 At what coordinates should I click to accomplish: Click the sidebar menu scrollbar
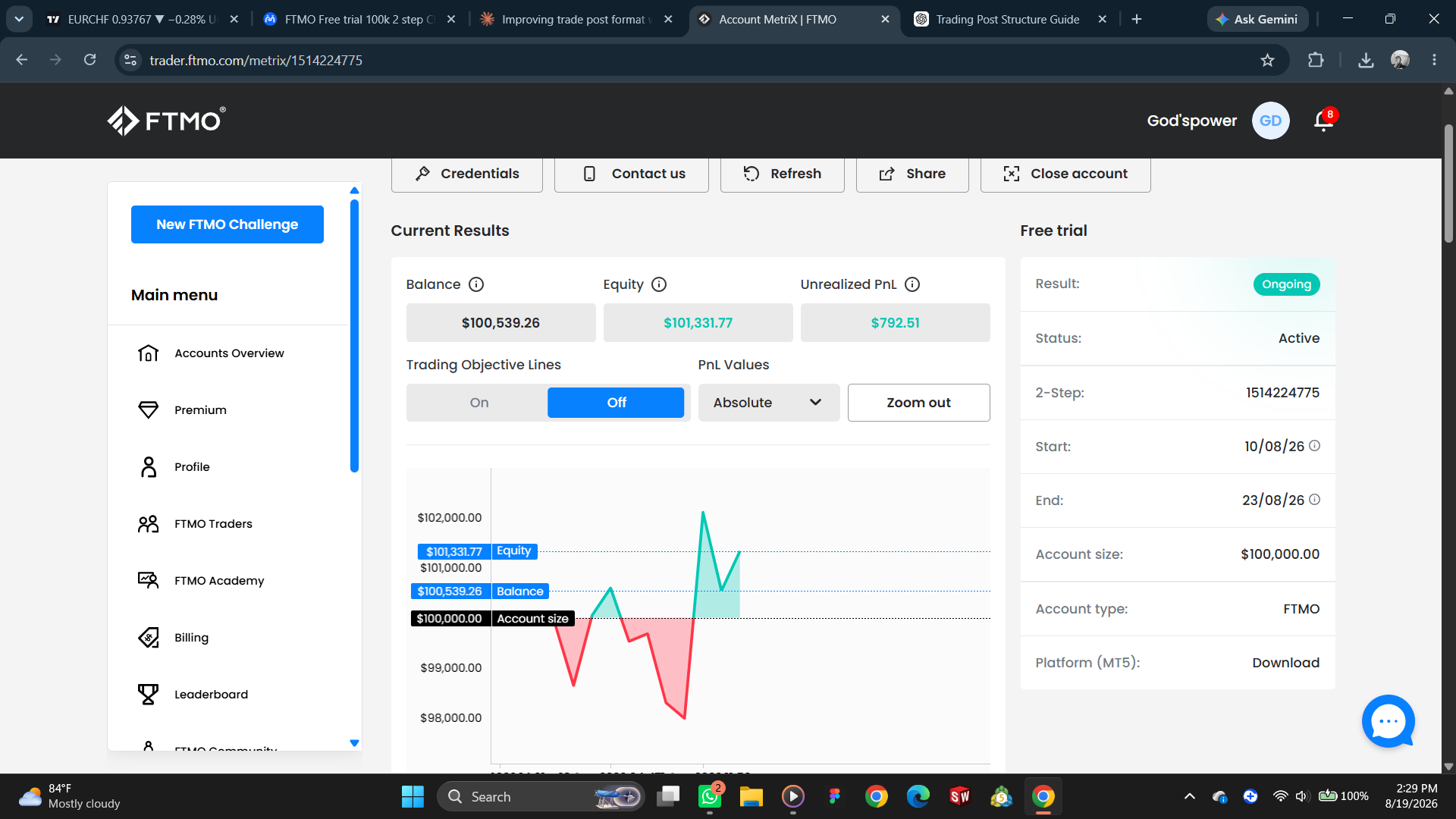[x=354, y=335]
